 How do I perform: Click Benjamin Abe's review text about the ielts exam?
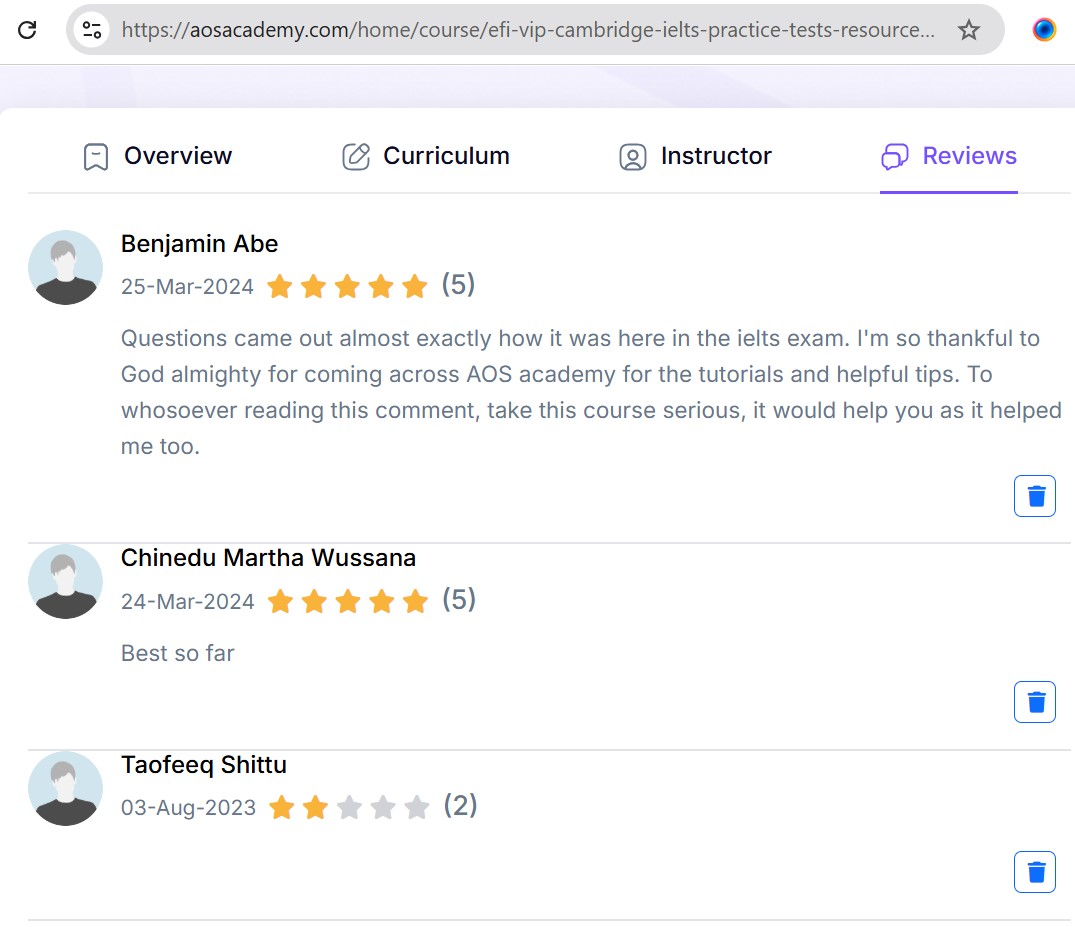[591, 392]
